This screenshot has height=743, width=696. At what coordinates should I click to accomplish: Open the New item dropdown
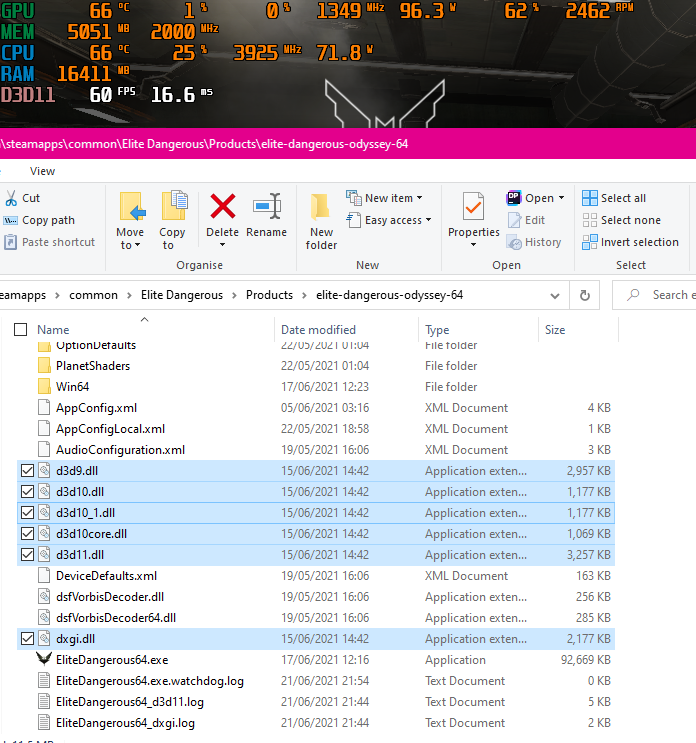tap(384, 198)
